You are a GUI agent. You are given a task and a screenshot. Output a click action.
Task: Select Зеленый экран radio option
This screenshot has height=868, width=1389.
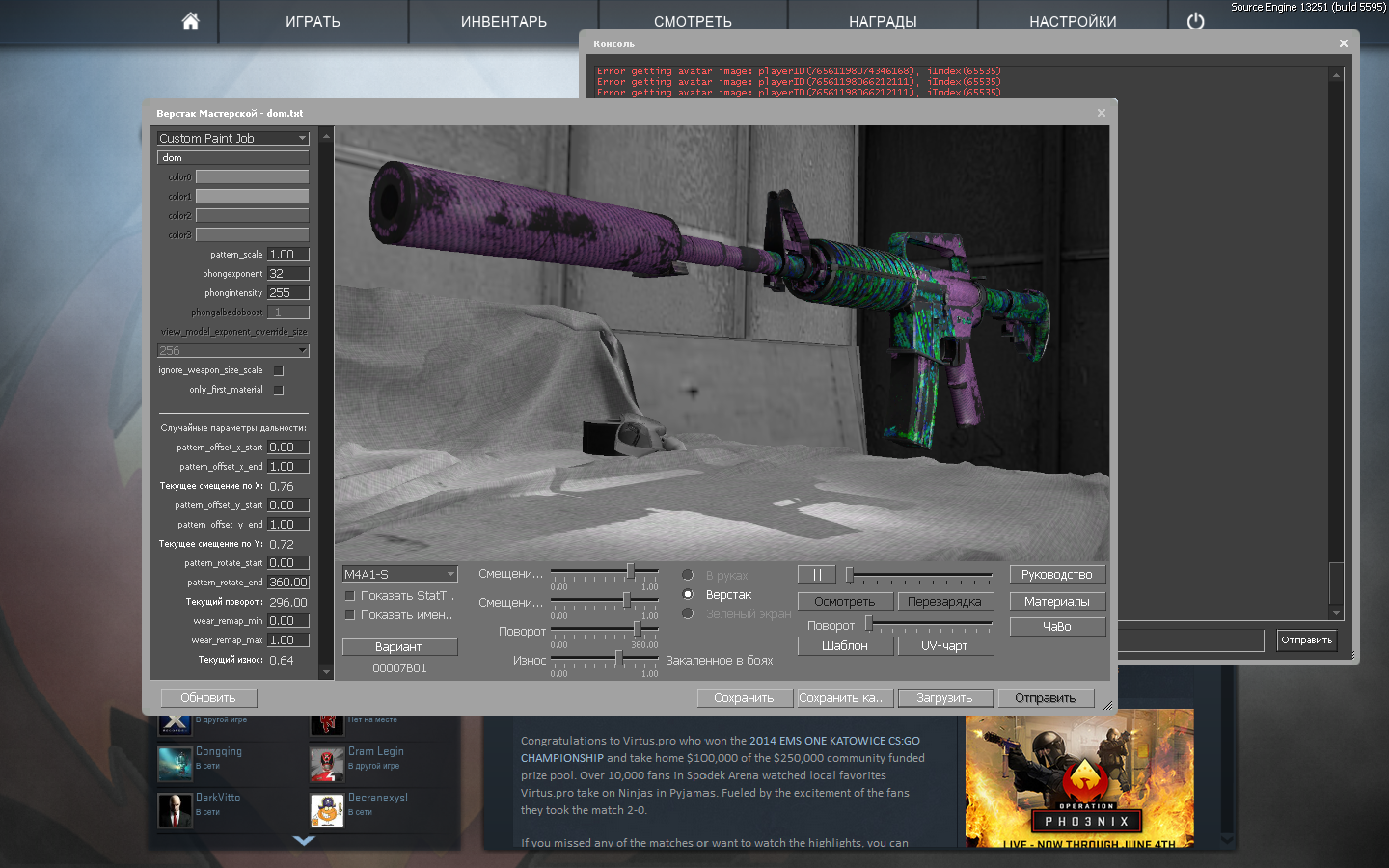pyautogui.click(x=688, y=613)
